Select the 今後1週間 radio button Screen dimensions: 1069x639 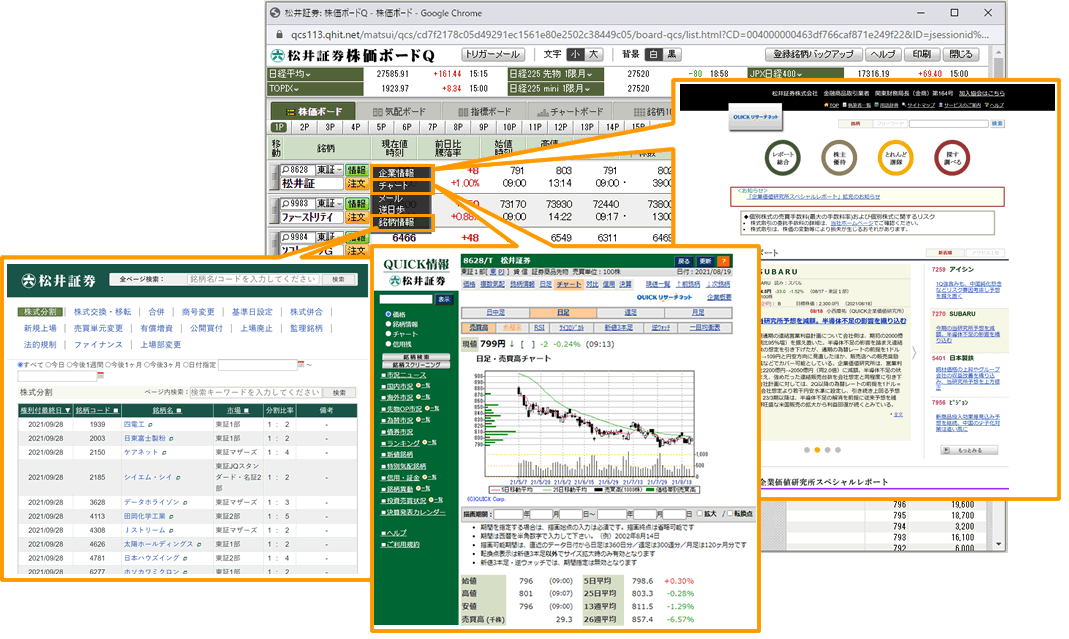(69, 365)
